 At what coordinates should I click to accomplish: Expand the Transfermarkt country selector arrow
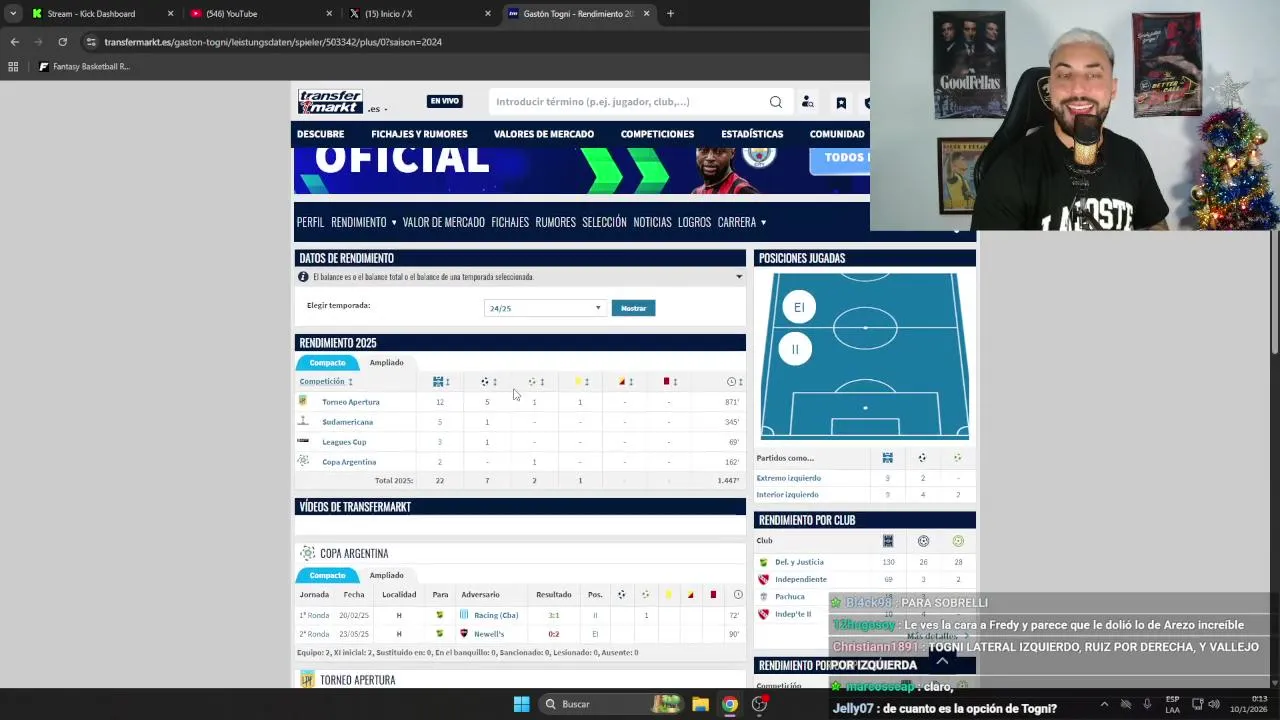[x=385, y=109]
